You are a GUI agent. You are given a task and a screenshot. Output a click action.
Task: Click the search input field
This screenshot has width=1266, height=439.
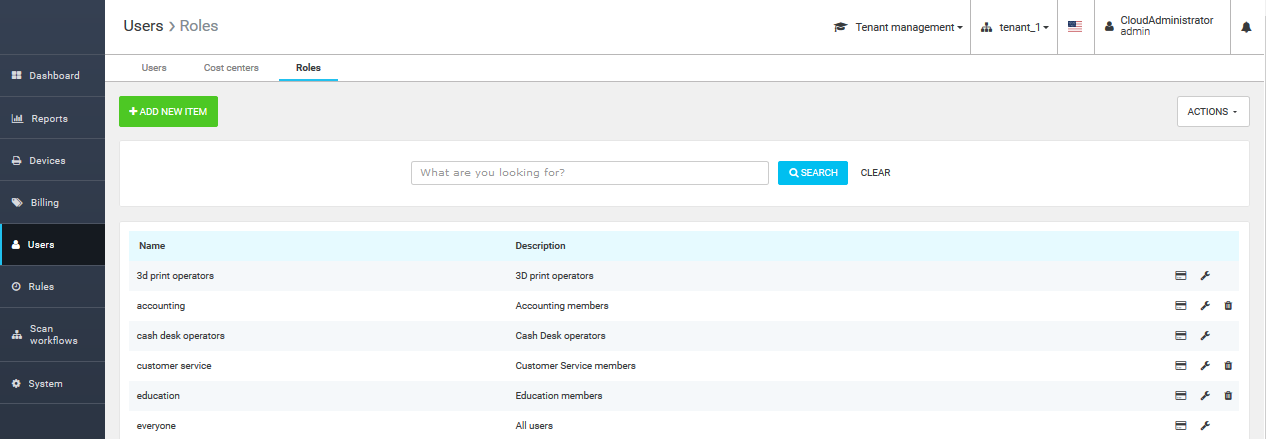click(x=589, y=173)
